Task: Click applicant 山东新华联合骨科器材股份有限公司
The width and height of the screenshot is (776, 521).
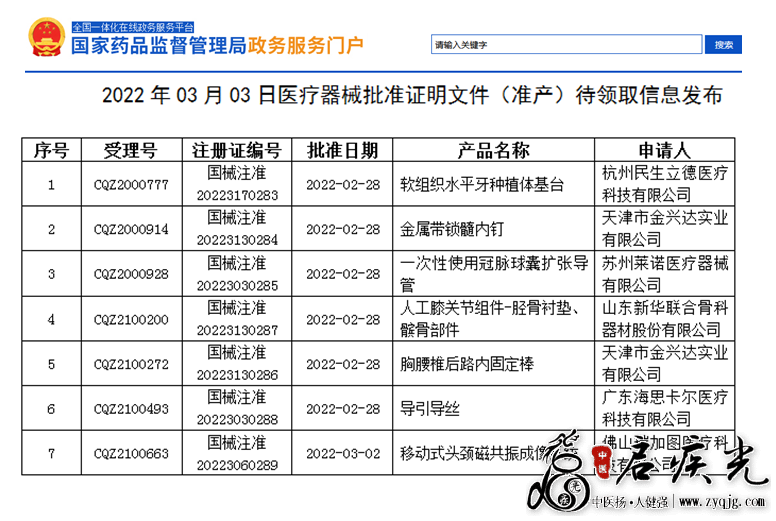Action: pyautogui.click(x=664, y=319)
